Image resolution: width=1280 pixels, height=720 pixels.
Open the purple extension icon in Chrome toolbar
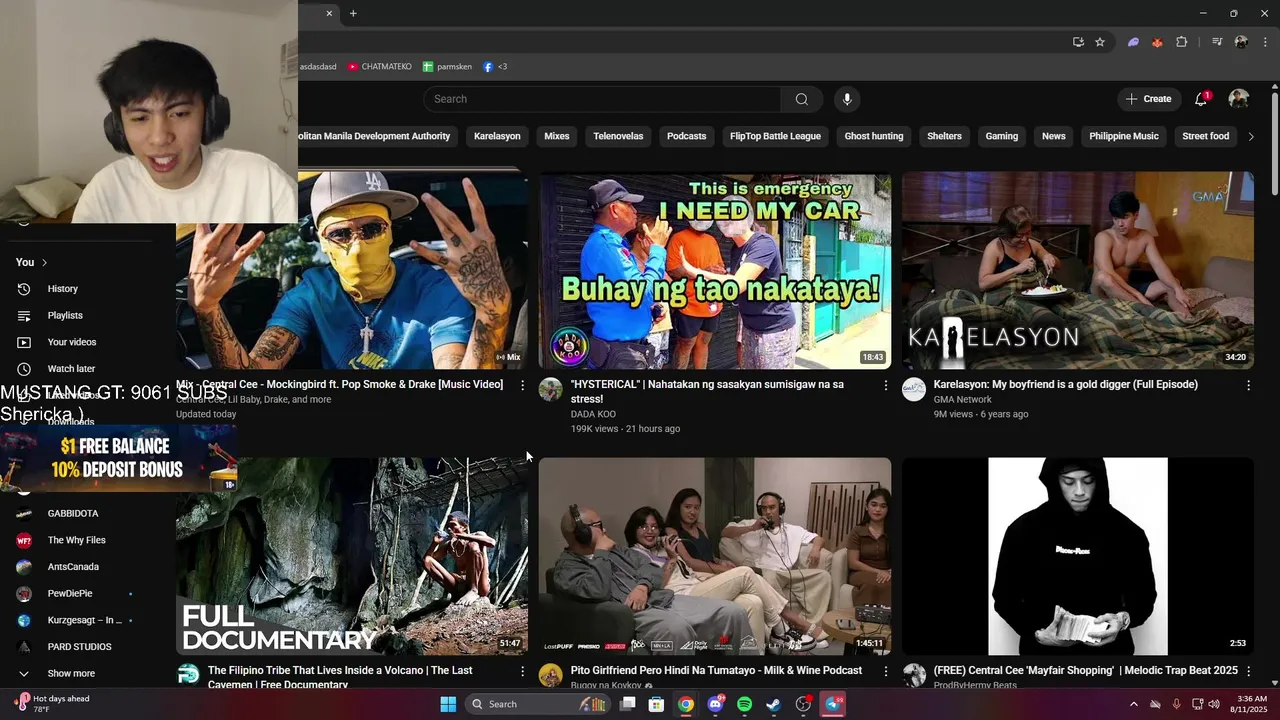1133,42
